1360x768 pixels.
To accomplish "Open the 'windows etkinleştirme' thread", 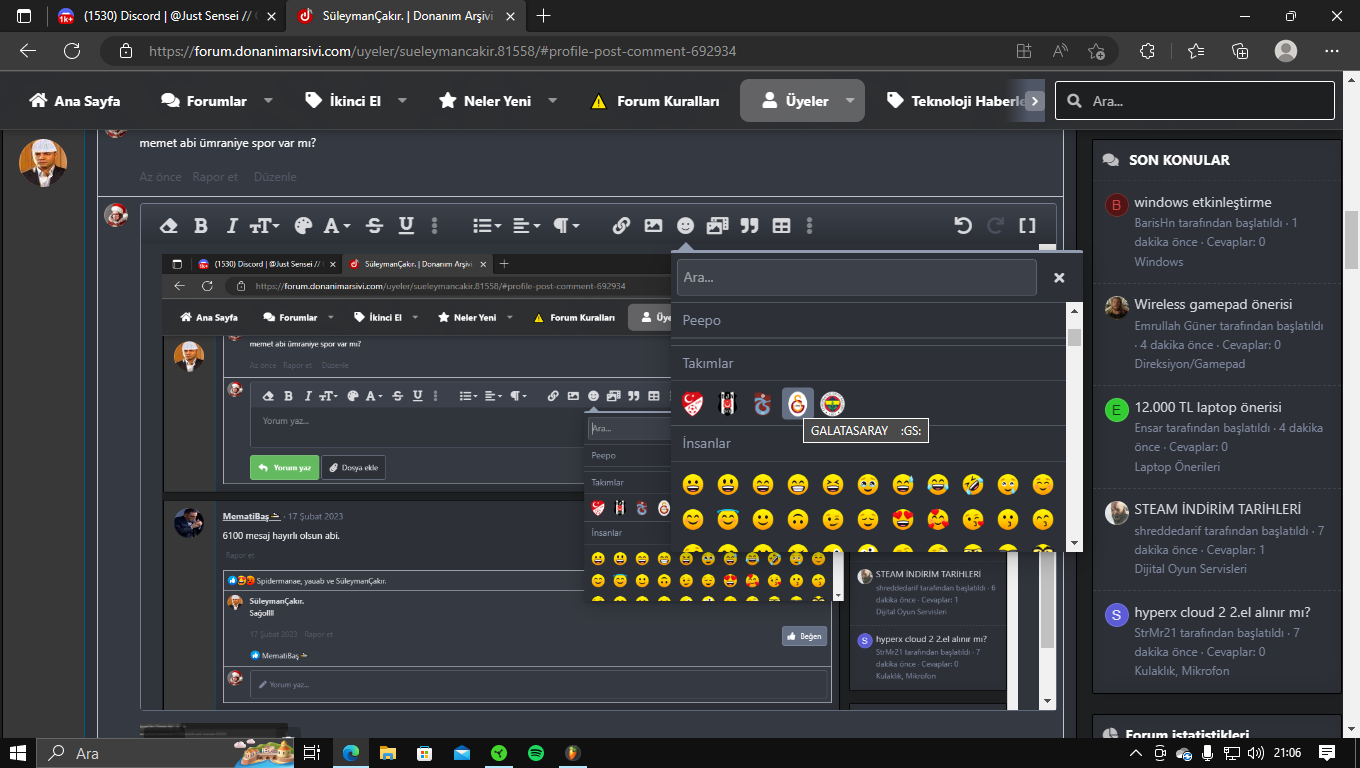I will tap(1203, 202).
